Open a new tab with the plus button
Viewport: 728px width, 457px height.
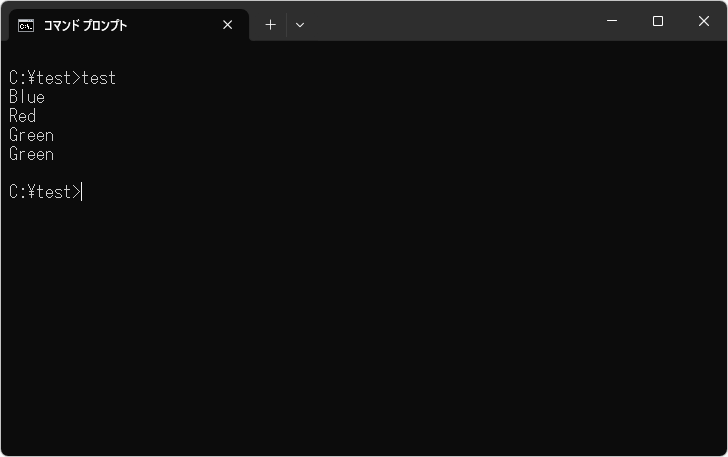pyautogui.click(x=270, y=25)
